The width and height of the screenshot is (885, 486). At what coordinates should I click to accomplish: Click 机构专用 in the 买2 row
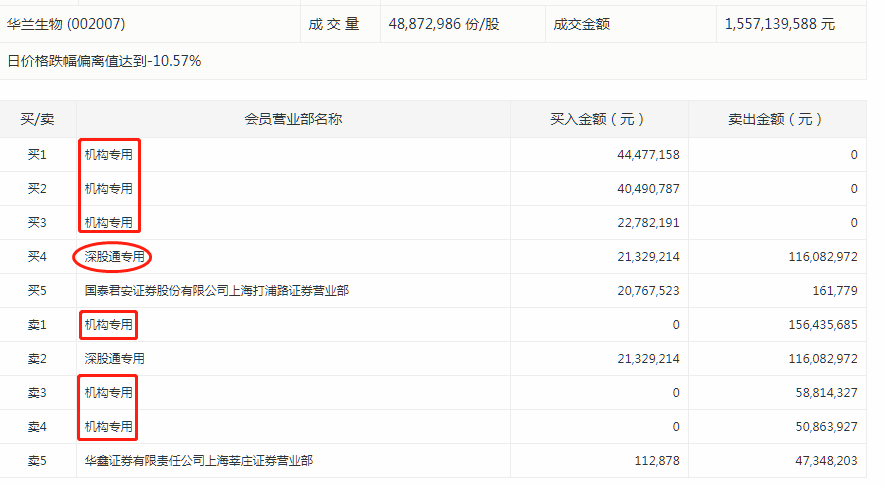click(108, 189)
